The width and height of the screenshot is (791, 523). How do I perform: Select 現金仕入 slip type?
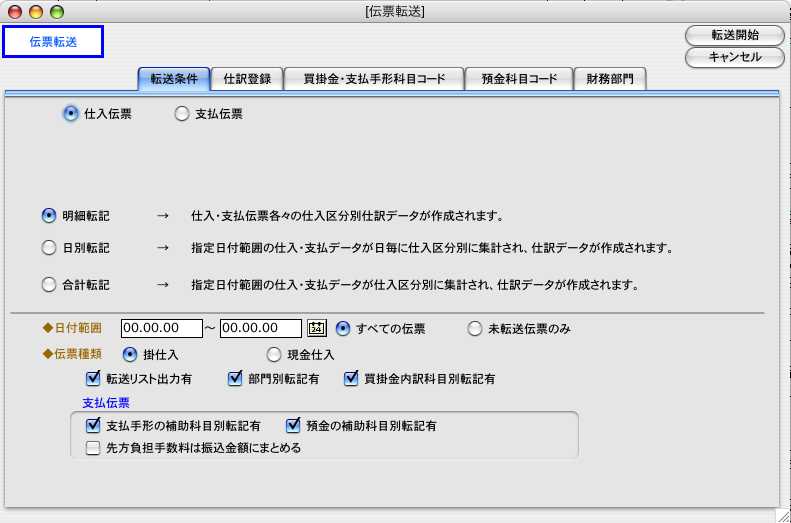274,354
